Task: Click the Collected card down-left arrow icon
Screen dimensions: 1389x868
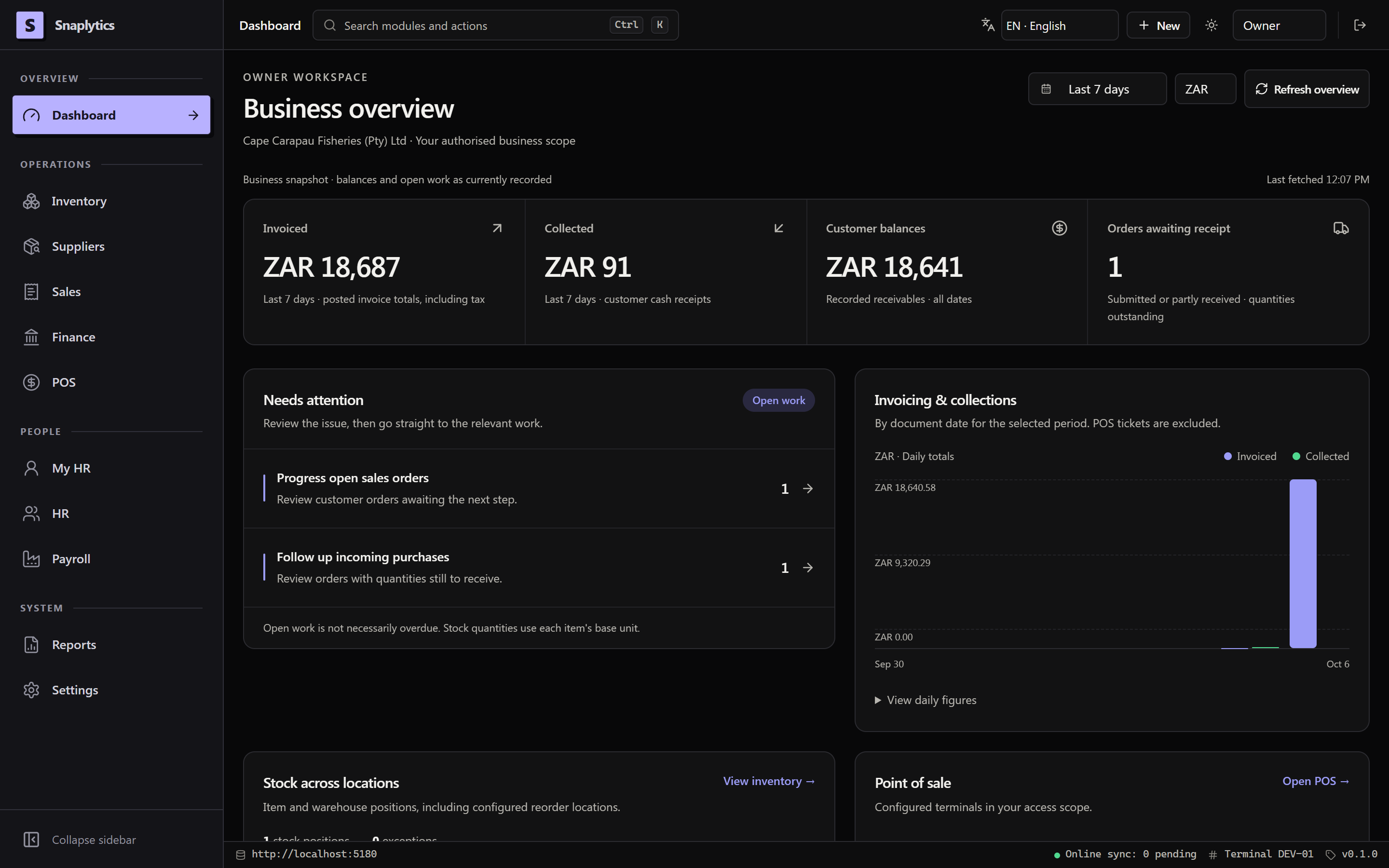Action: tap(779, 228)
